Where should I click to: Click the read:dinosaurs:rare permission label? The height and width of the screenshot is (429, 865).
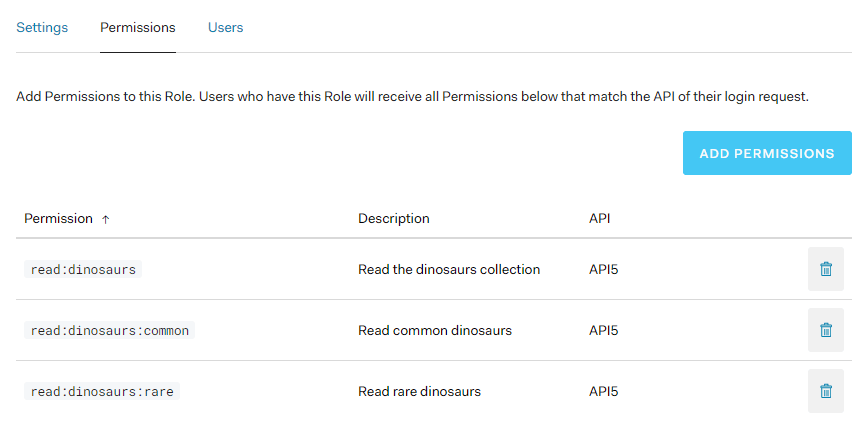102,391
